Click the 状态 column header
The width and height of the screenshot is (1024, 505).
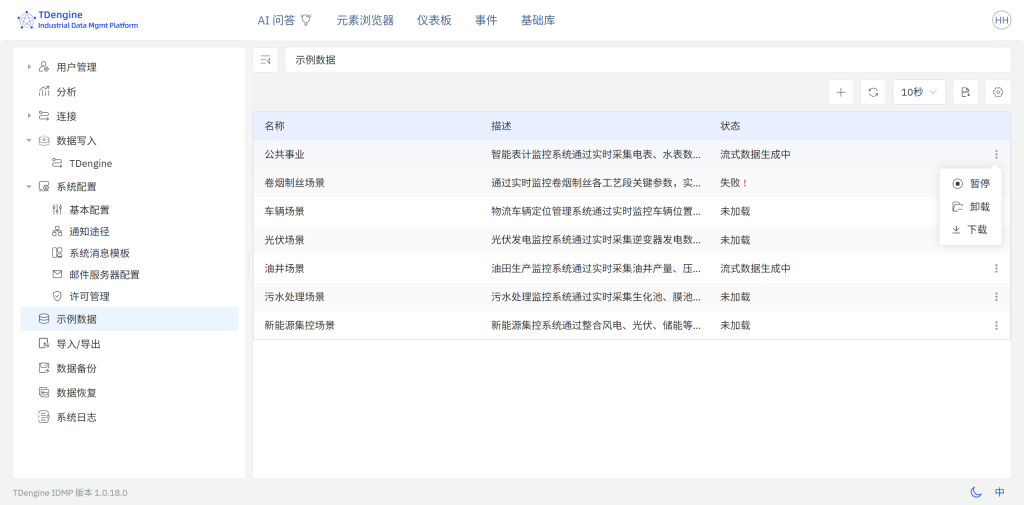(x=730, y=126)
